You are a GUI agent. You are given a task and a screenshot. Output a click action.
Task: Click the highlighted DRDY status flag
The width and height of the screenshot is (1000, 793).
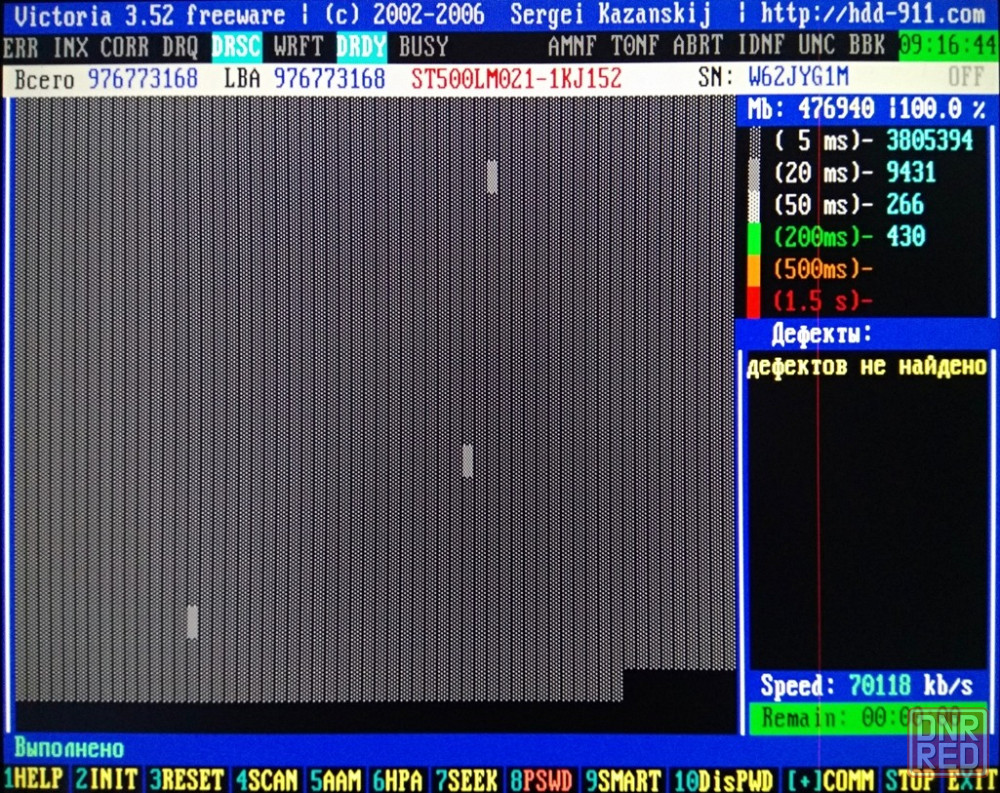pos(362,47)
